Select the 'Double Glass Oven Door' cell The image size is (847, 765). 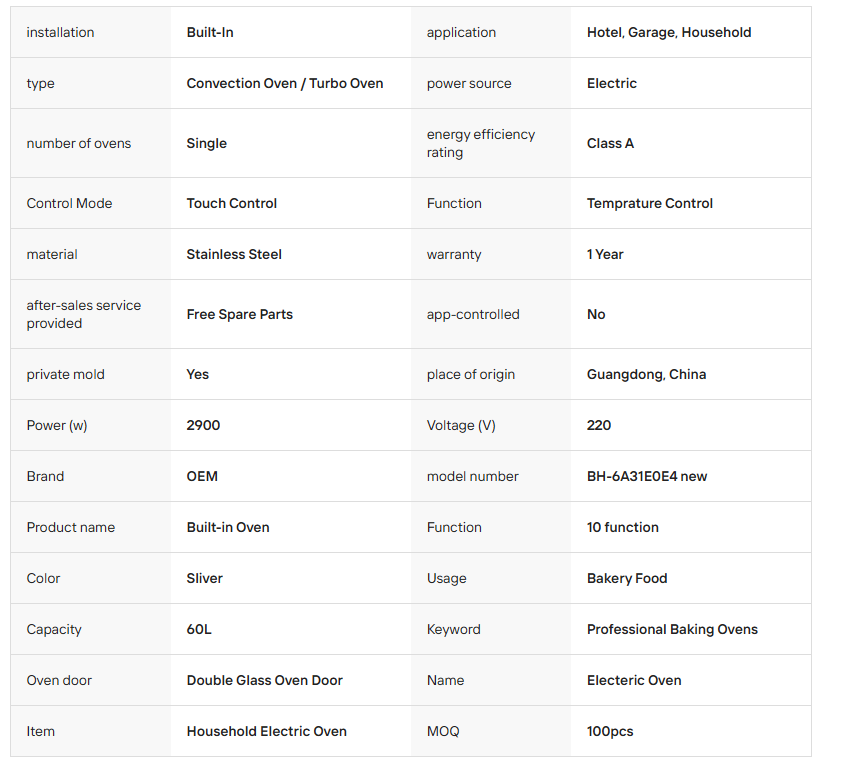pos(265,680)
